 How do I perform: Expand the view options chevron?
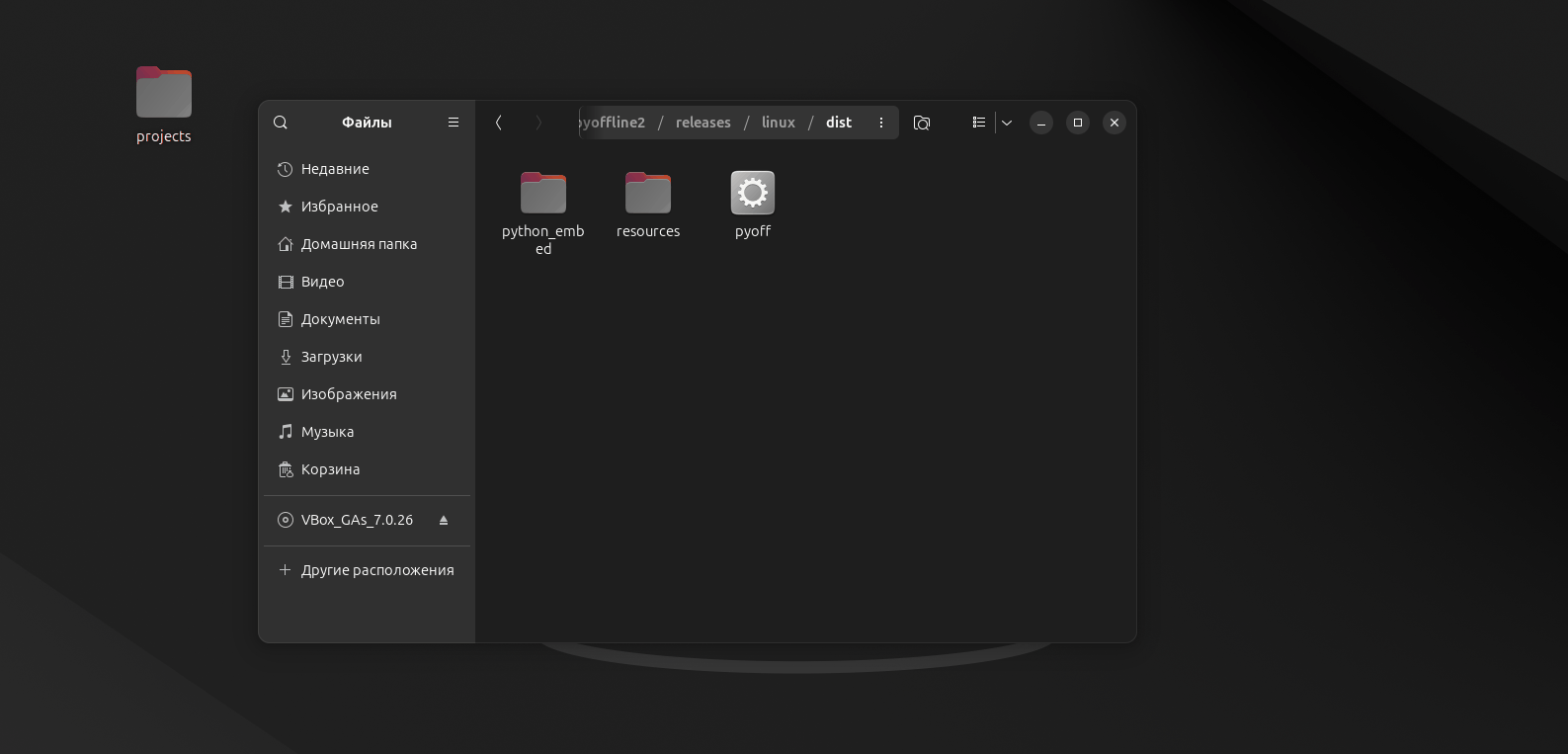(1007, 123)
